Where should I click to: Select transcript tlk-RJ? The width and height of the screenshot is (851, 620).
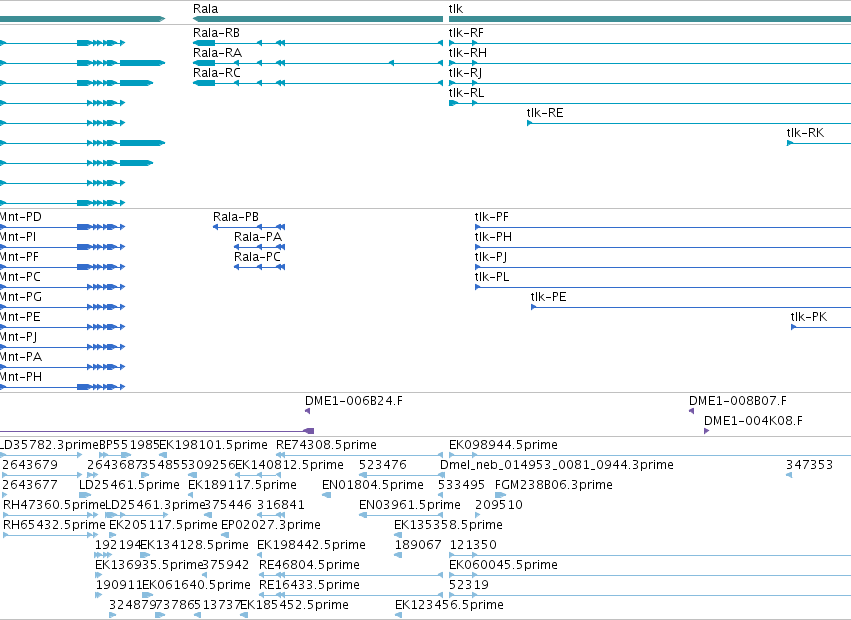pyautogui.click(x=465, y=73)
